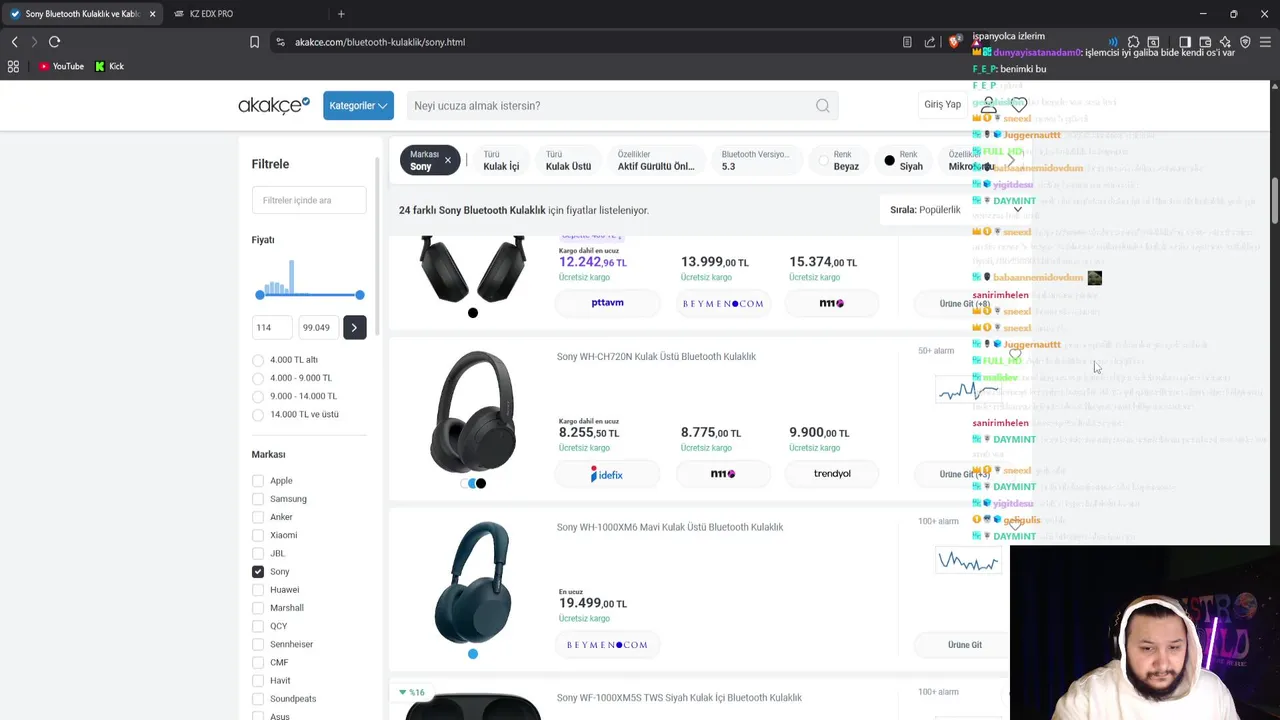
Task: Apply the Siyah color filter
Action: tap(903, 161)
